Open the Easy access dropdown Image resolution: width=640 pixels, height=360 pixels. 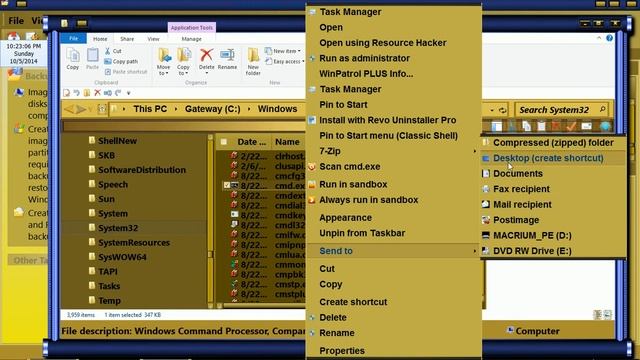pos(303,62)
